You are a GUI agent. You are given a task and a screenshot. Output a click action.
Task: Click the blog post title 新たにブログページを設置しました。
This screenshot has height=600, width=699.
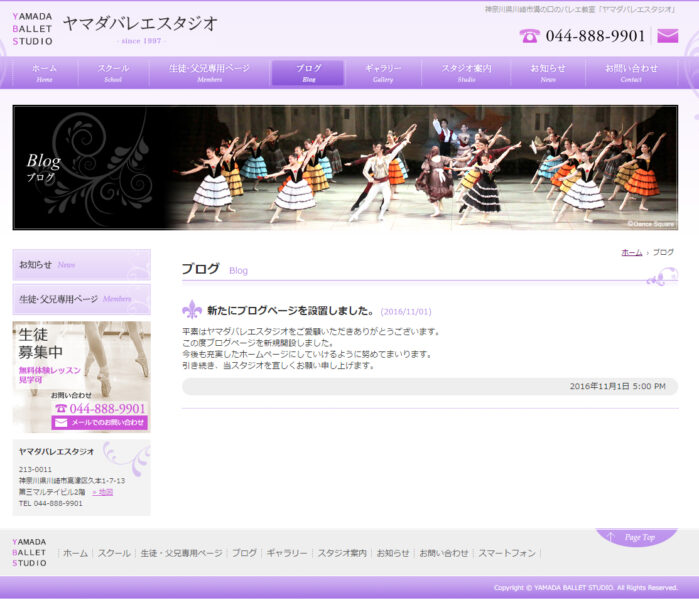coord(290,311)
